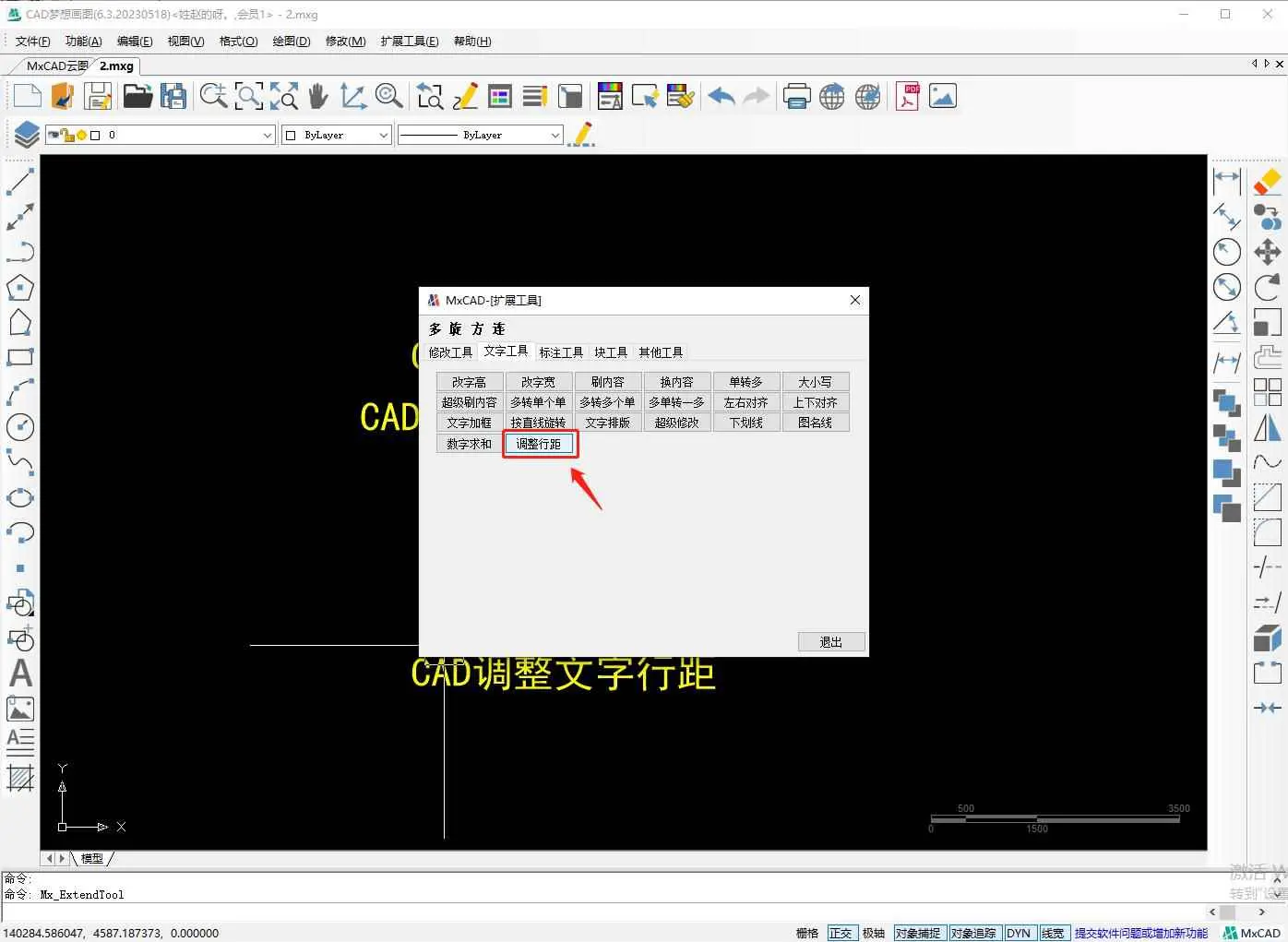The image size is (1288, 942).
Task: Click the 调整行距 button
Action: (x=539, y=444)
